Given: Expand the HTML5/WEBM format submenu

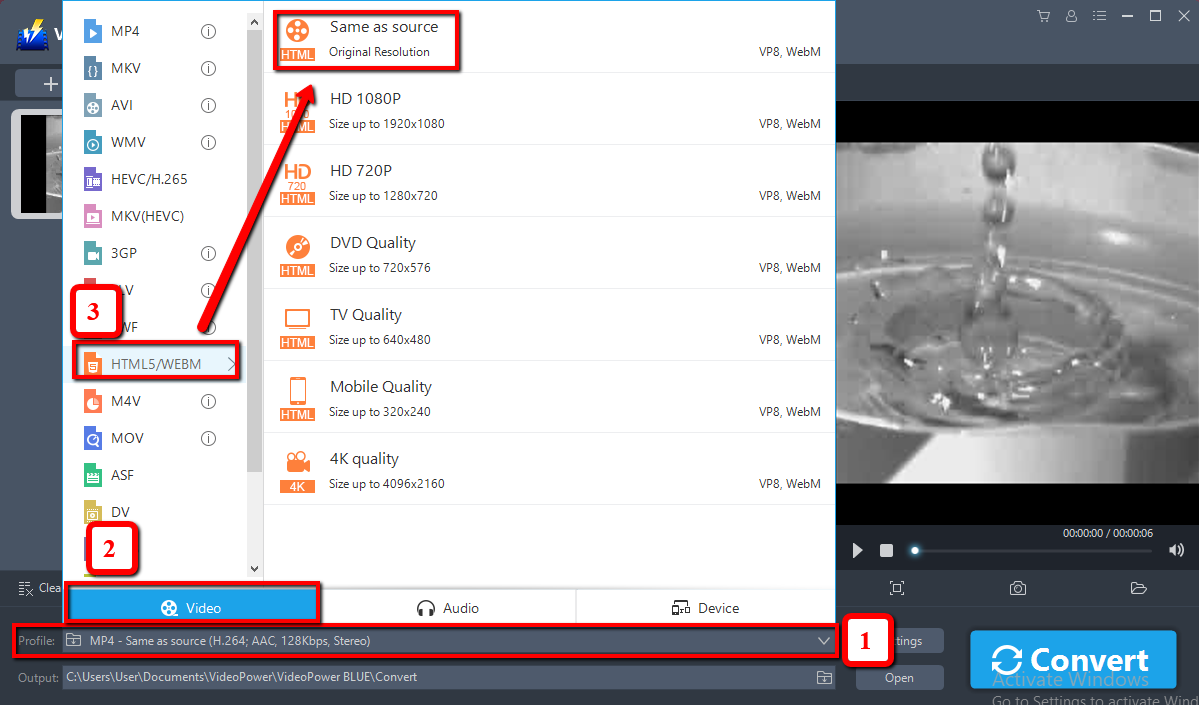Looking at the screenshot, I should tap(231, 364).
